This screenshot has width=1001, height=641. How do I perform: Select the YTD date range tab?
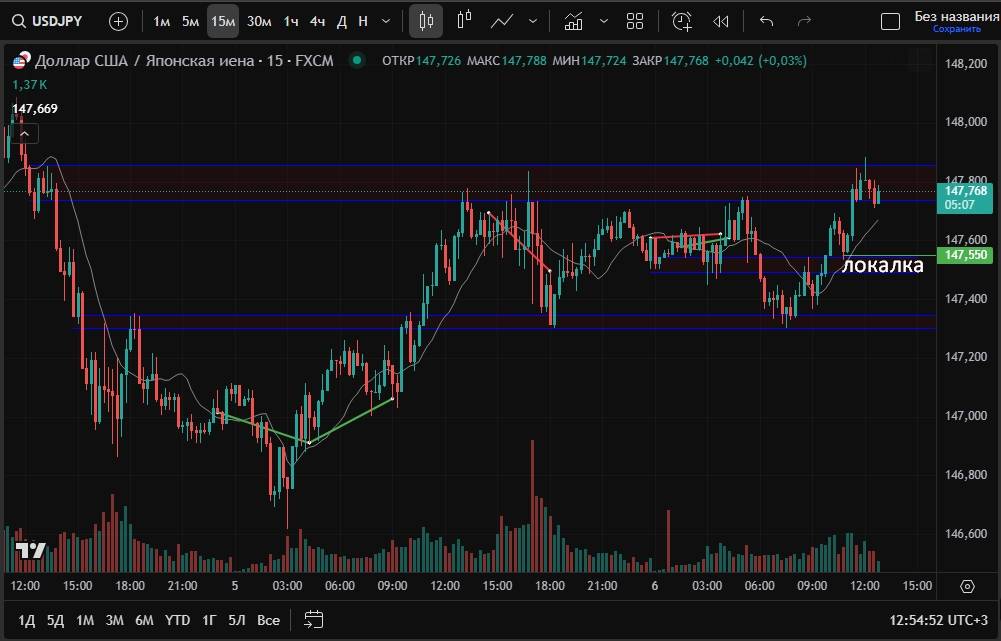(x=177, y=620)
